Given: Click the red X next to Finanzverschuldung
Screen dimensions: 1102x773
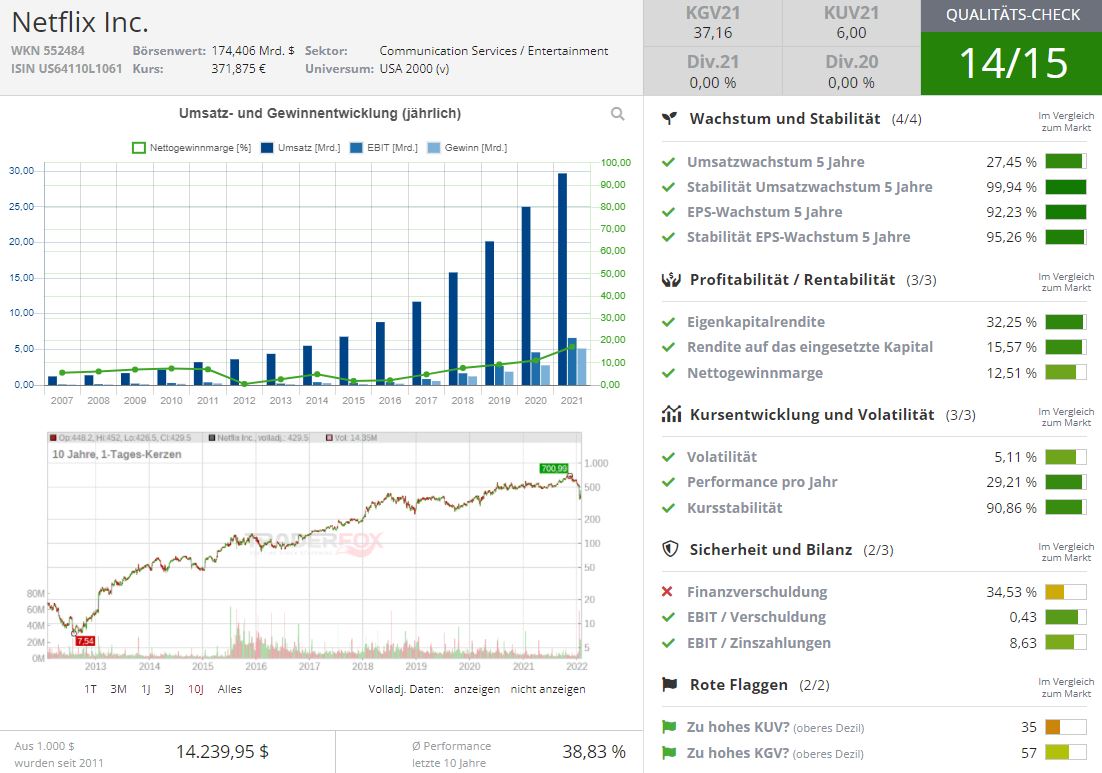Looking at the screenshot, I should (x=668, y=592).
